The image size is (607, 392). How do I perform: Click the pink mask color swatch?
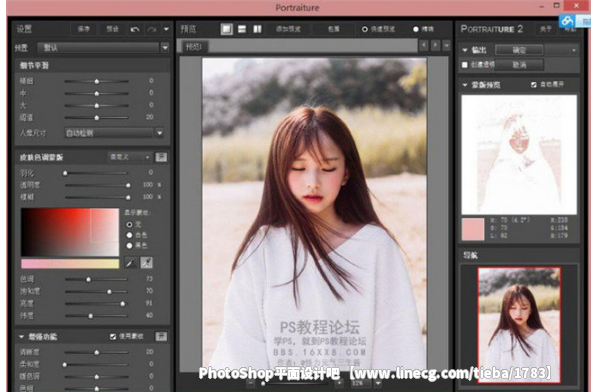point(473,229)
